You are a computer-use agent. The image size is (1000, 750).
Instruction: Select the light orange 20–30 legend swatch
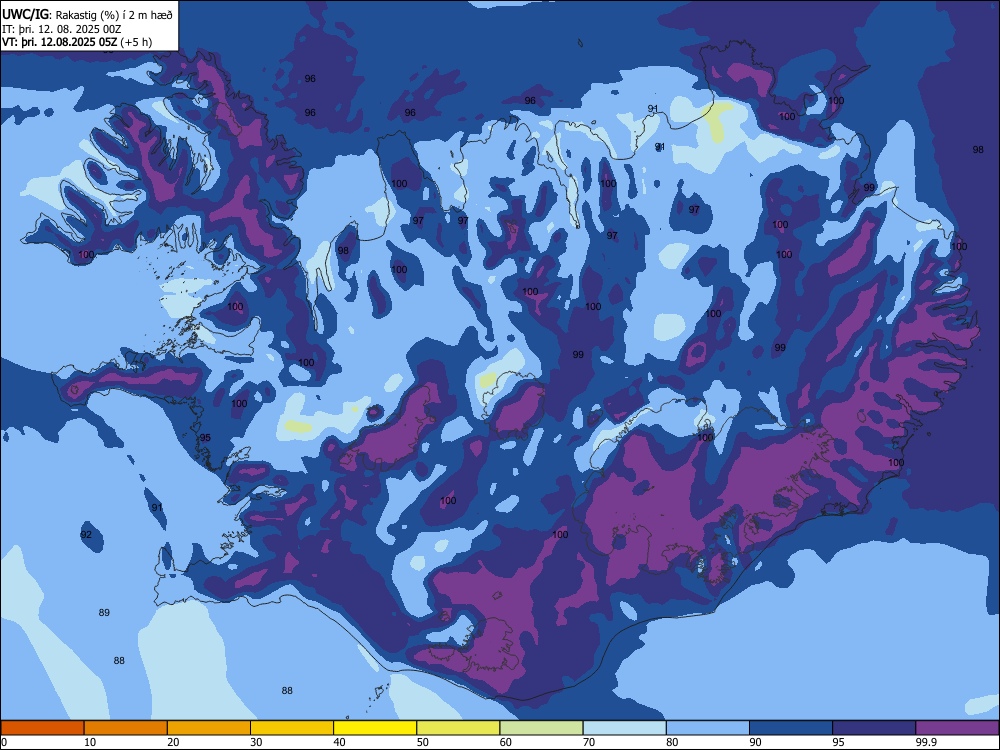209,728
